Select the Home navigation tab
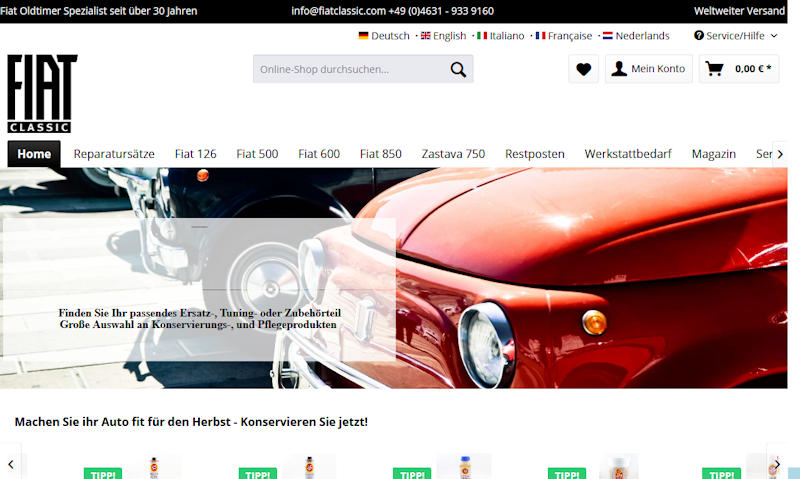This screenshot has height=479, width=800. [34, 154]
